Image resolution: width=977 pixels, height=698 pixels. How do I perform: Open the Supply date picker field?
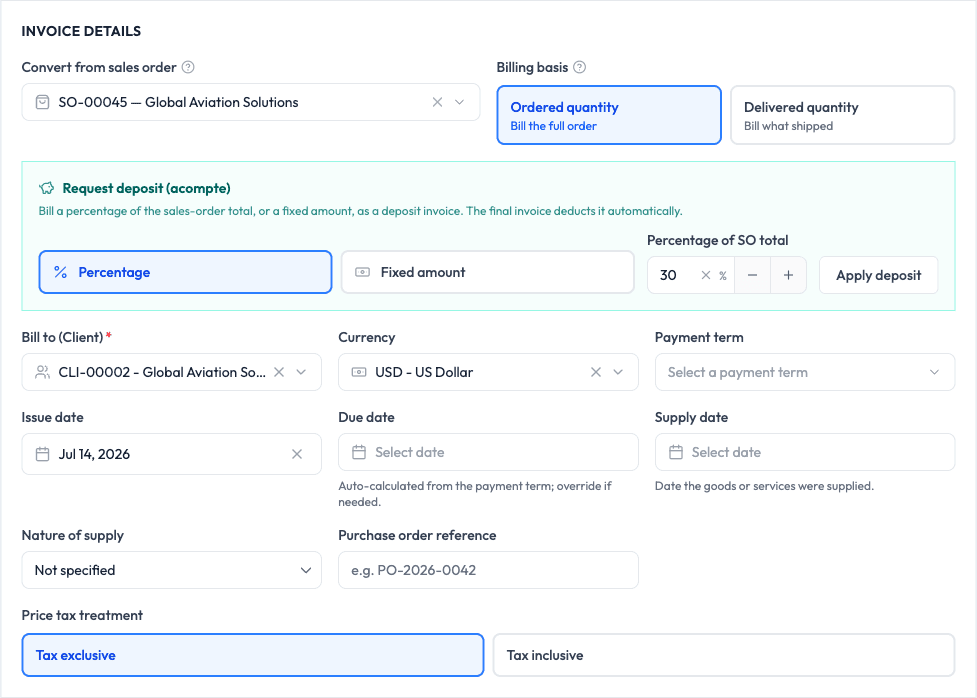pos(805,452)
